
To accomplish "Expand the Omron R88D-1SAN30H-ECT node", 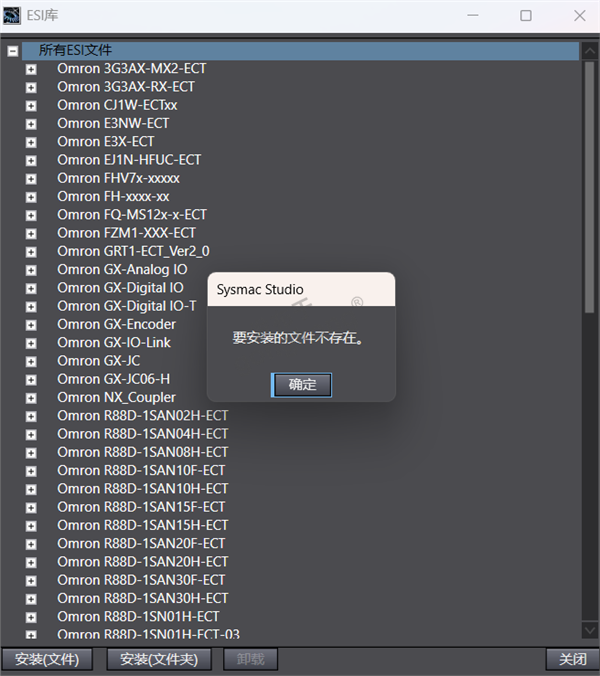I will (31, 599).
